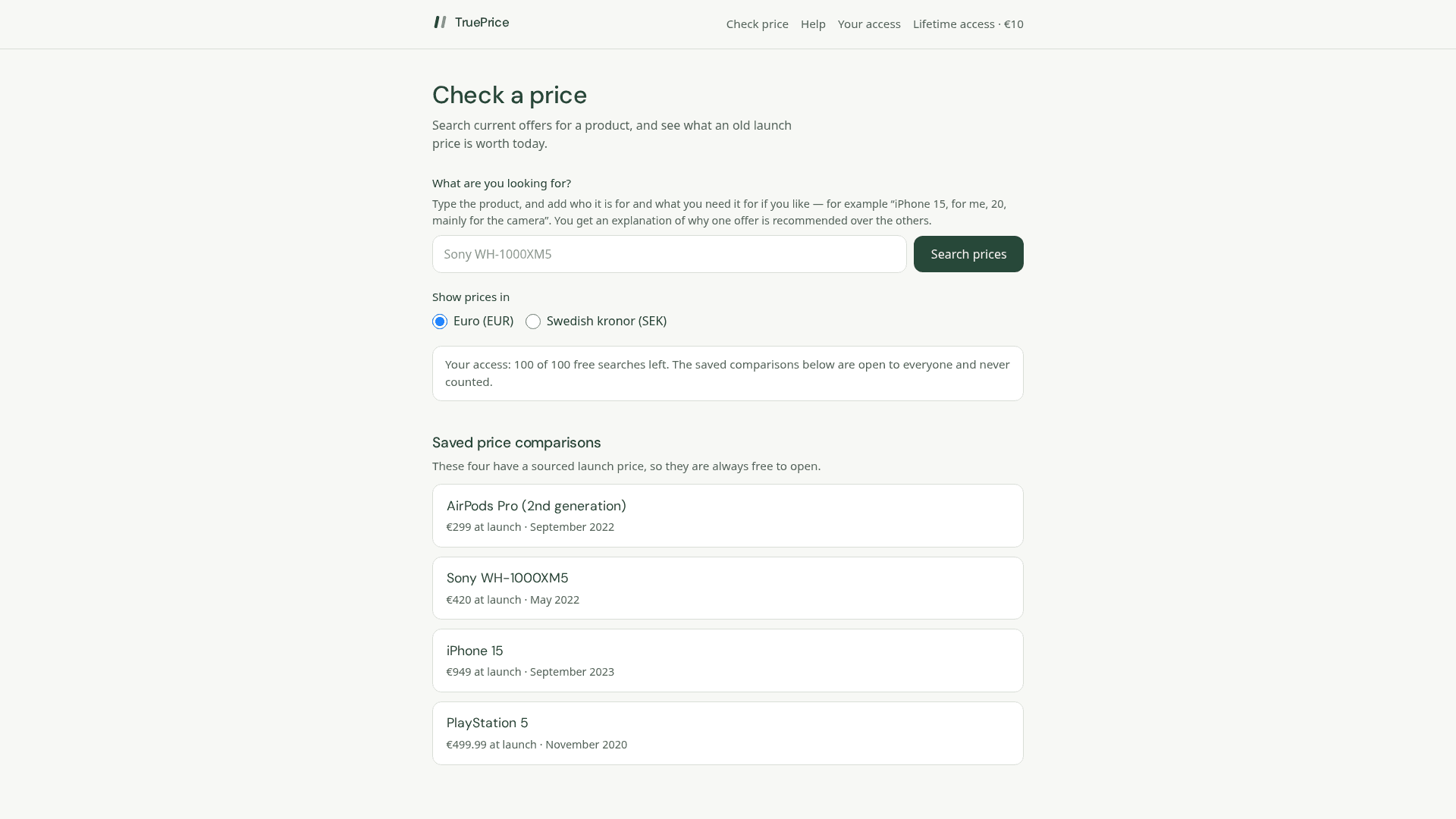This screenshot has height=819, width=1456.
Task: Select Euro (EUR) currency
Action: 440,322
